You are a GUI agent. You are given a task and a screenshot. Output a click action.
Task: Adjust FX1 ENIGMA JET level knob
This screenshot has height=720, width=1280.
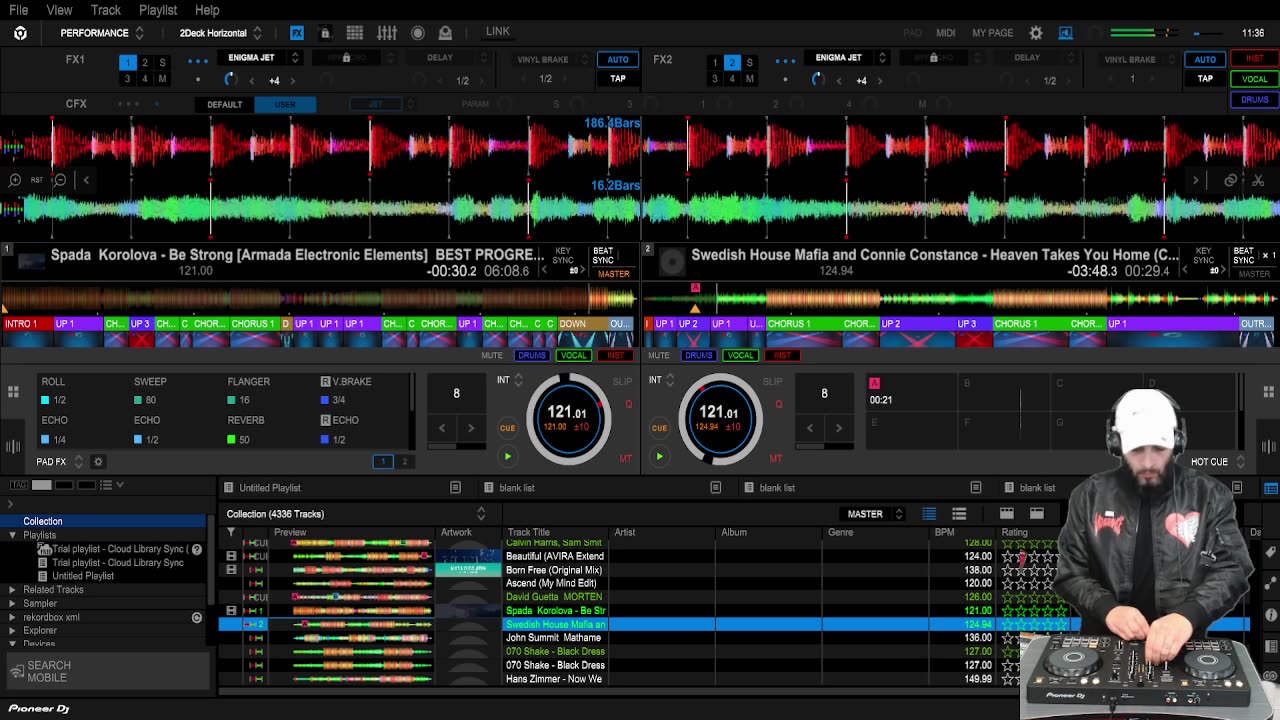pos(231,79)
